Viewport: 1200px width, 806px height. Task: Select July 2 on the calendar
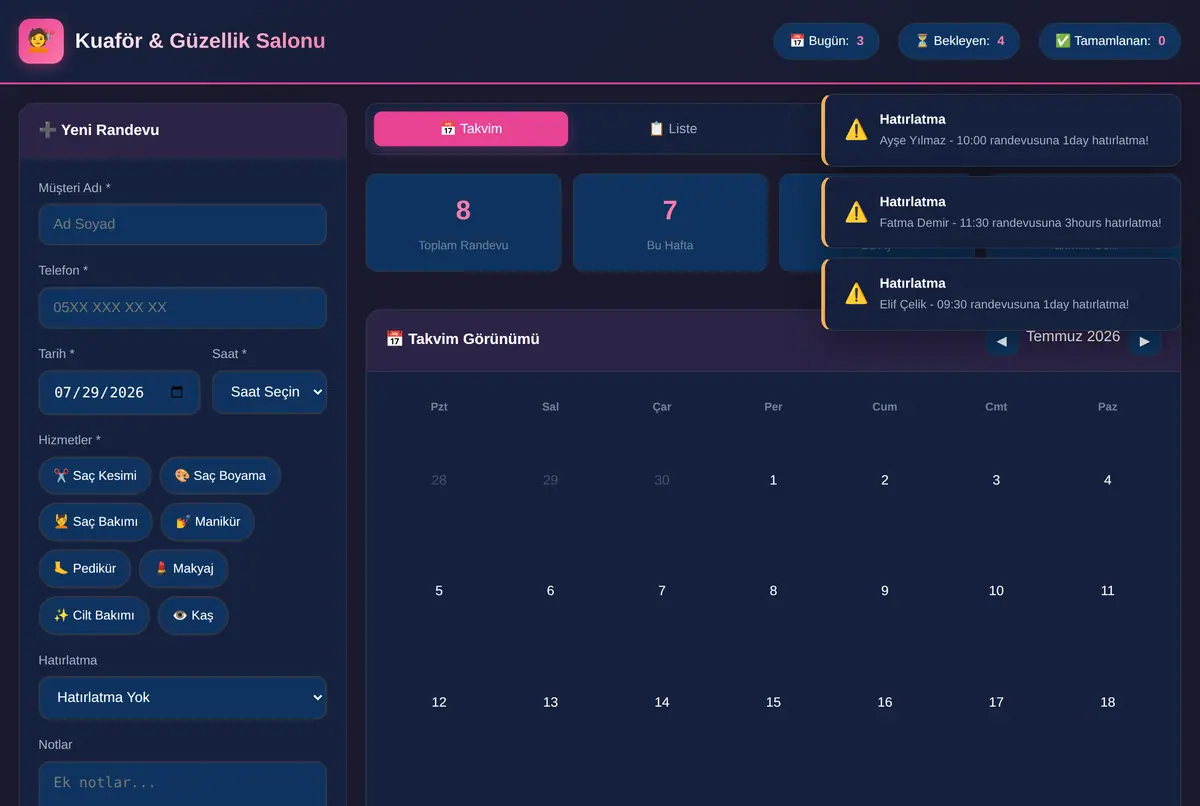pos(885,480)
